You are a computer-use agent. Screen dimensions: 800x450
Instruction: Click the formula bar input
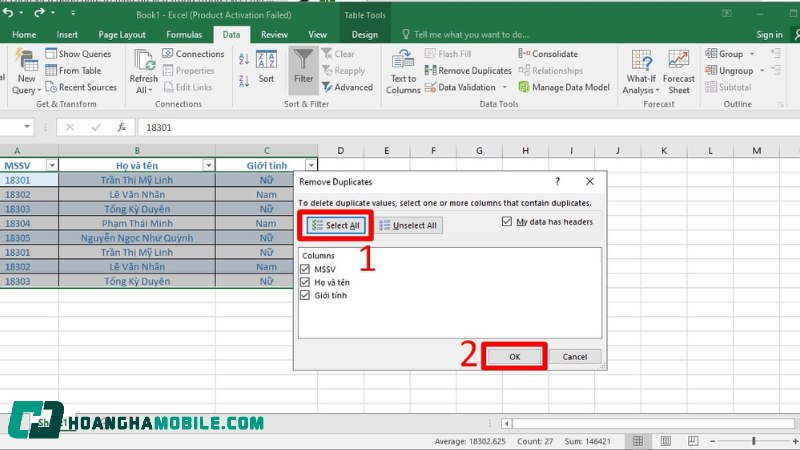468,127
